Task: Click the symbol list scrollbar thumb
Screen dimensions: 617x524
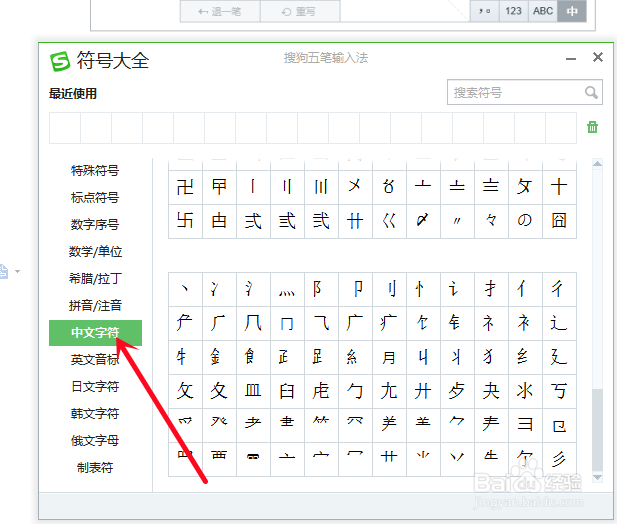Action: pyautogui.click(x=597, y=429)
